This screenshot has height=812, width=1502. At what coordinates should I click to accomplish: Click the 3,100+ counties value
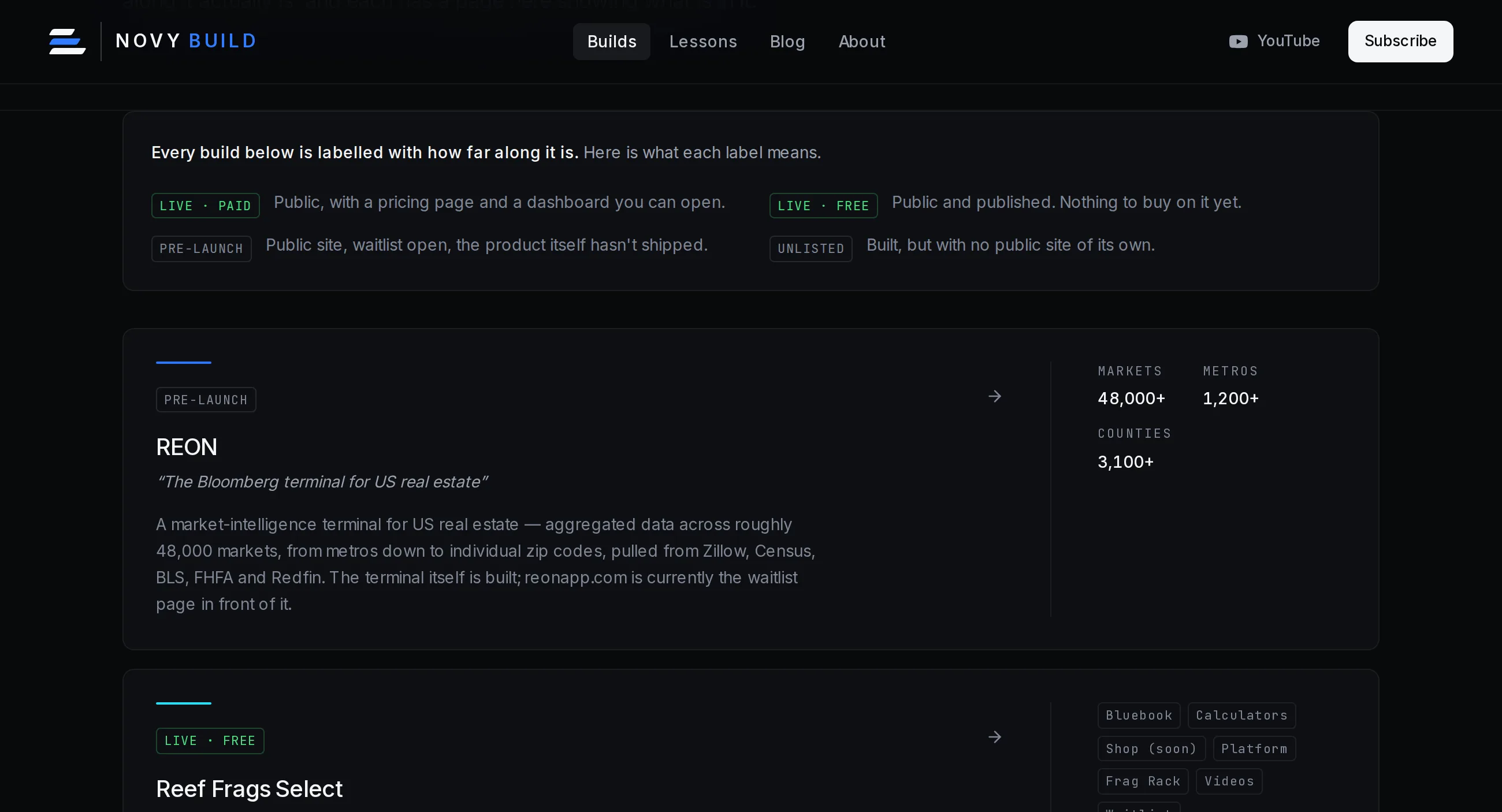(x=1125, y=461)
